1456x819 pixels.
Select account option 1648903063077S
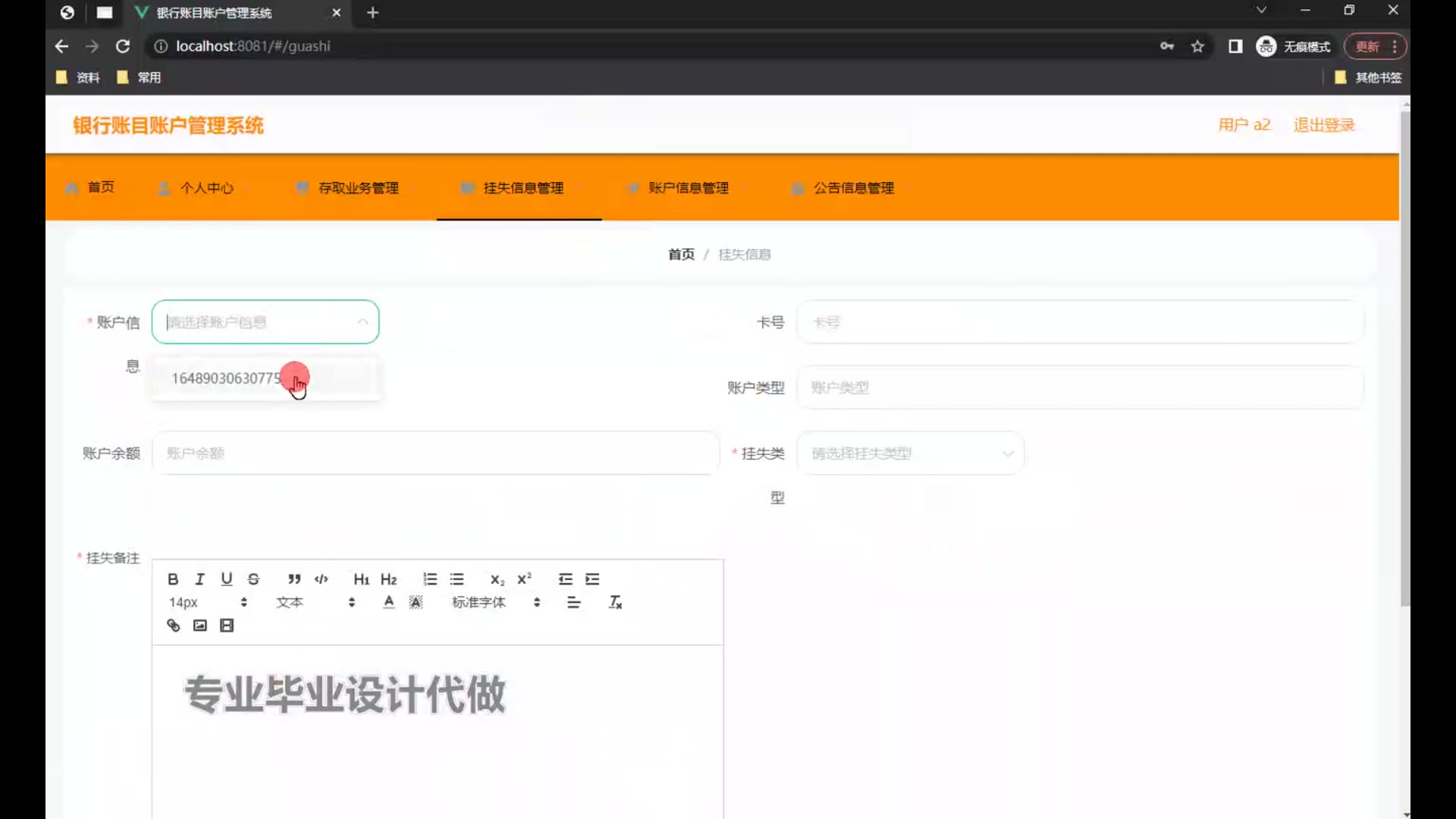coord(227,378)
